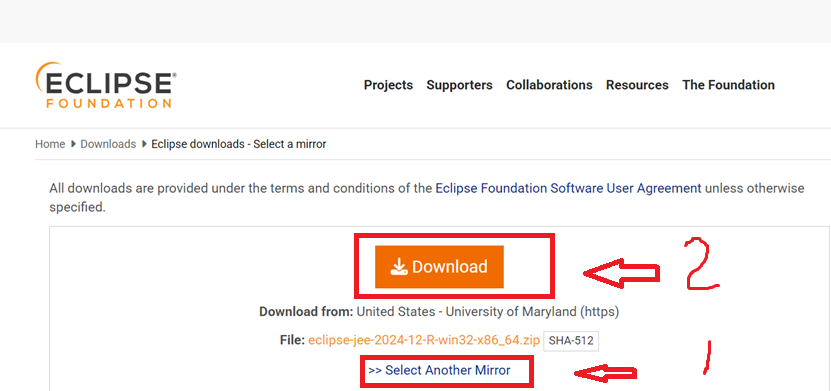This screenshot has width=831, height=391.
Task: Click the handwritten red number 1
Action: [706, 358]
